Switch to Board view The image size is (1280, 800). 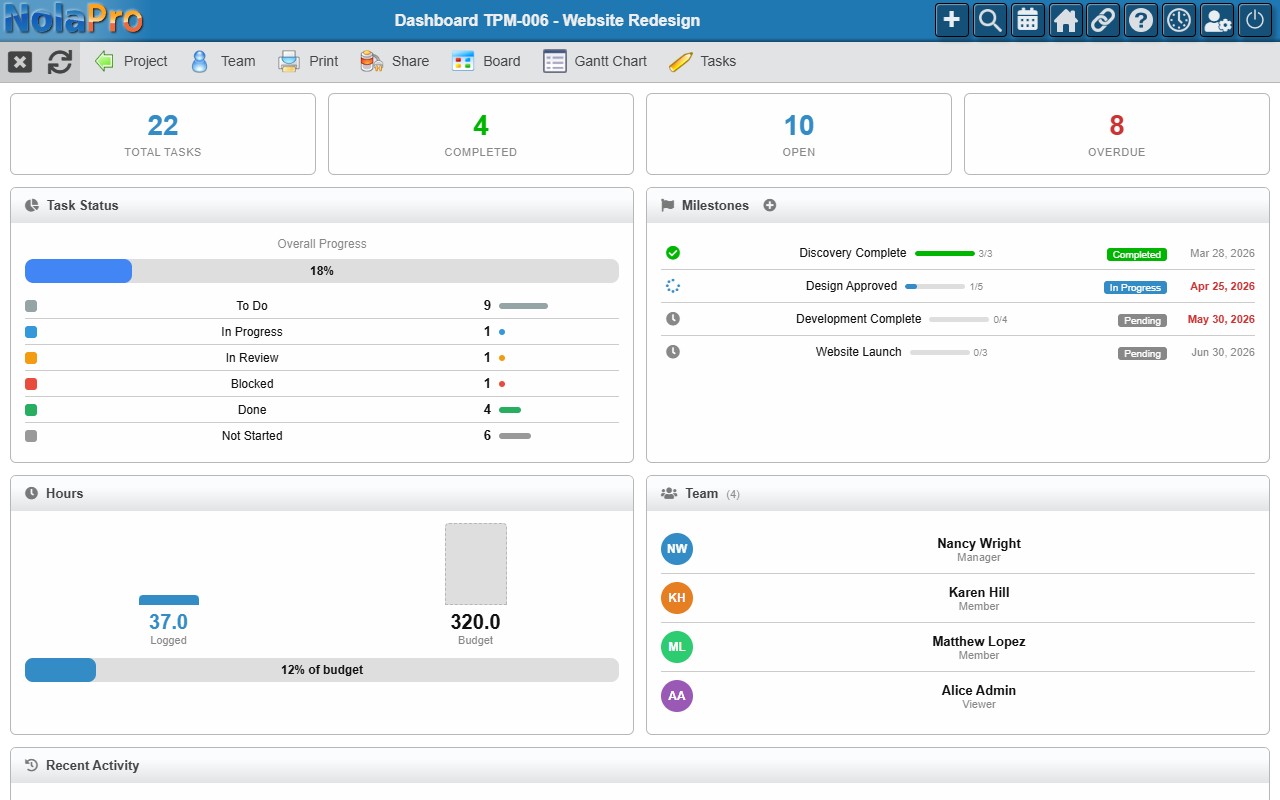[x=486, y=61]
